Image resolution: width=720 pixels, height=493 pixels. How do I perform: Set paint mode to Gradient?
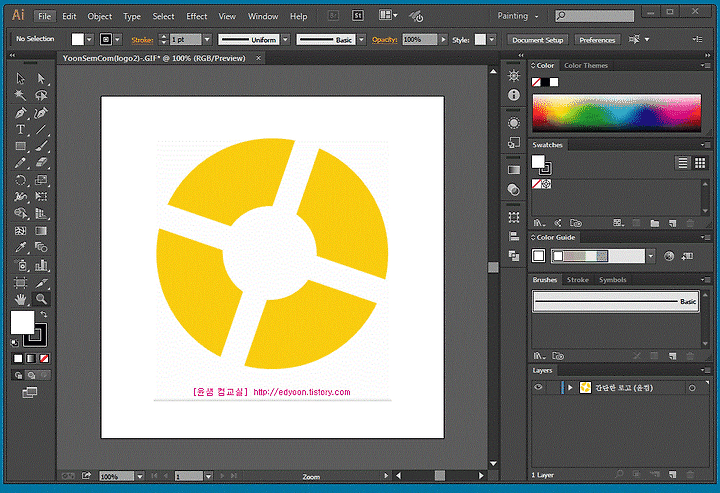click(31, 359)
